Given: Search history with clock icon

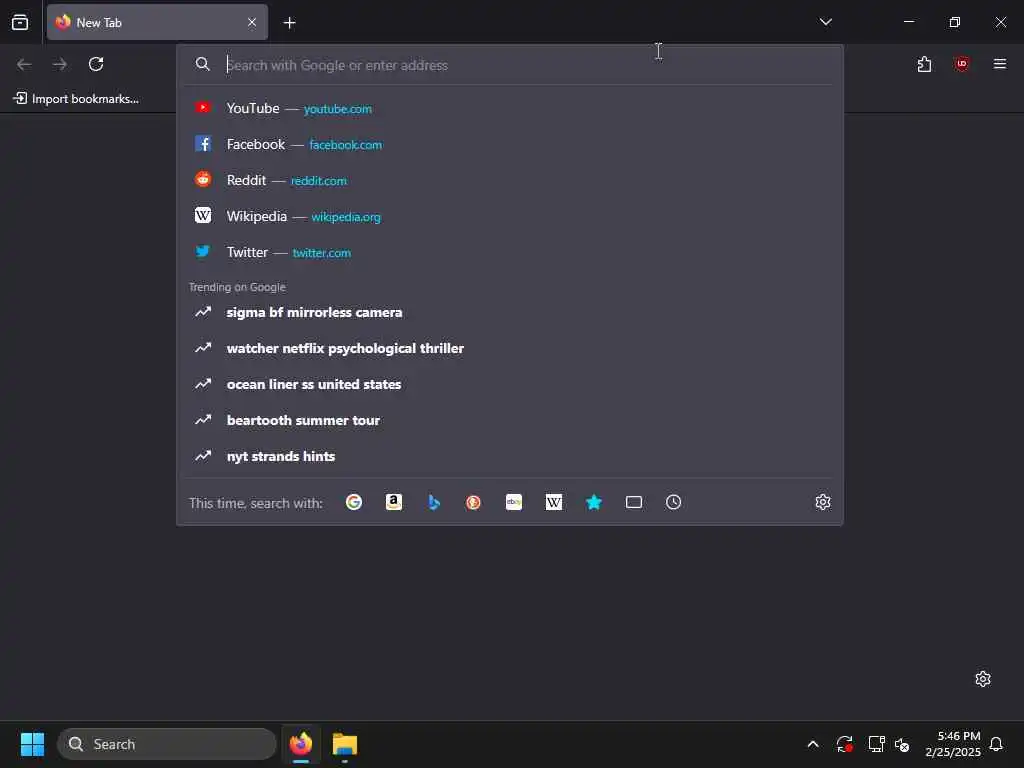Looking at the screenshot, I should (x=673, y=502).
